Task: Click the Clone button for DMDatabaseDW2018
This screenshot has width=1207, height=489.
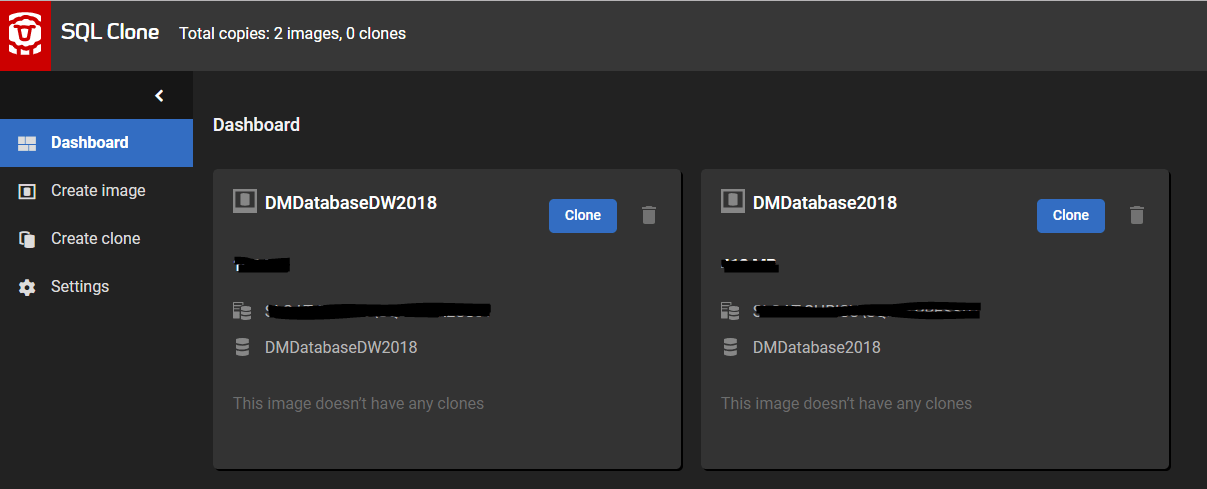Action: (582, 215)
